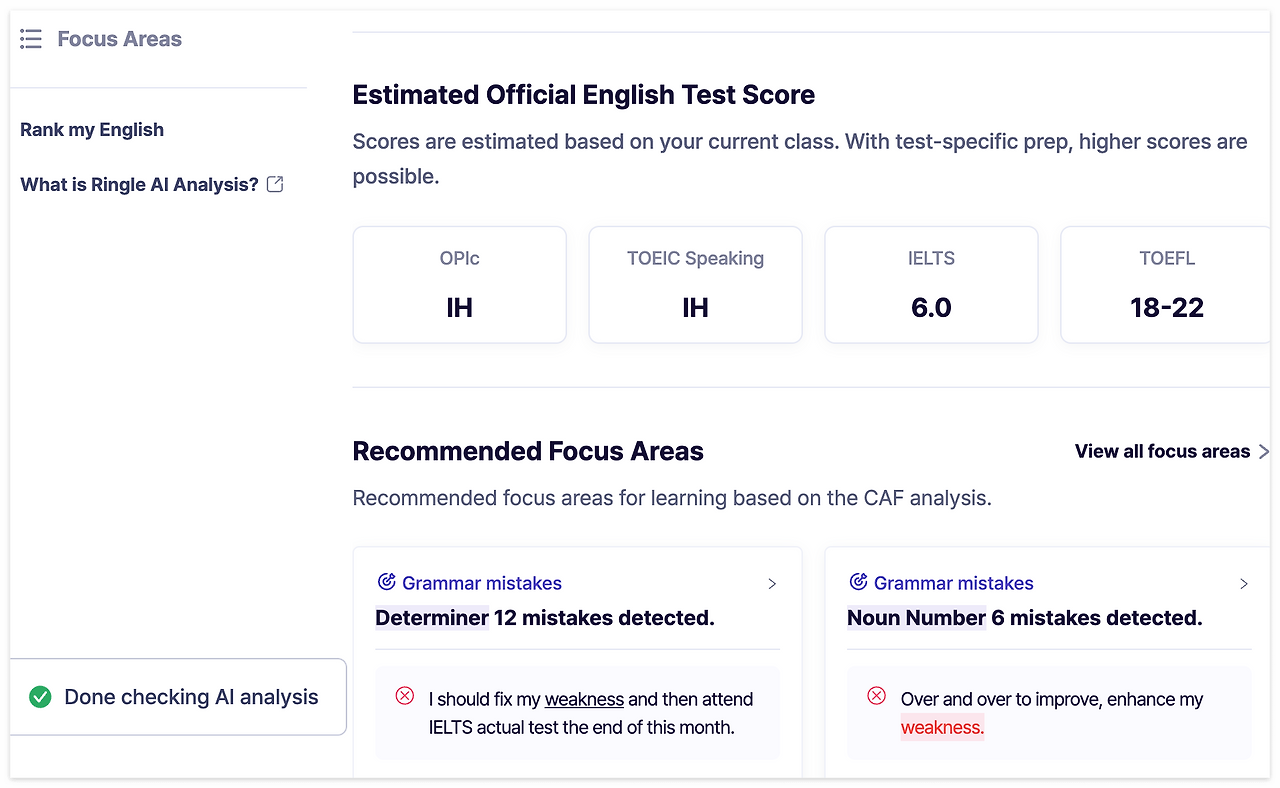Click the green checkmark icon
This screenshot has width=1280, height=788.
click(40, 697)
